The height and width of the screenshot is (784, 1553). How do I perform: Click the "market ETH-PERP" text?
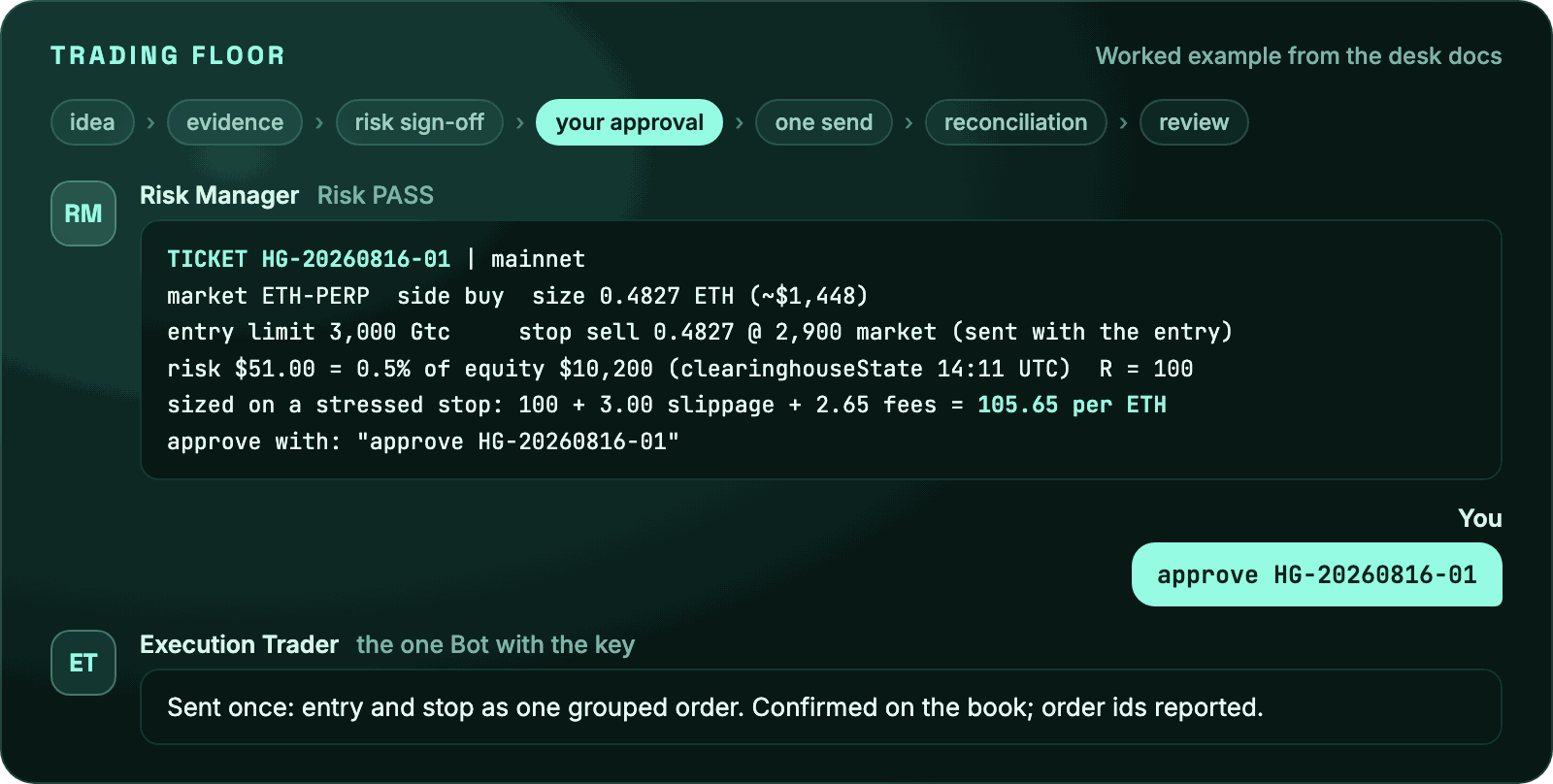268,296
